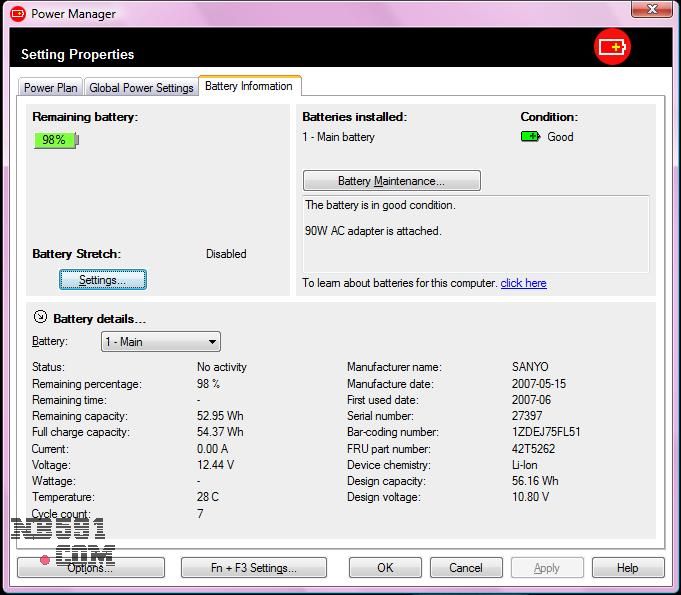Follow the 'click here' batteries link
Image resolution: width=681 pixels, height=595 pixels.
[523, 283]
